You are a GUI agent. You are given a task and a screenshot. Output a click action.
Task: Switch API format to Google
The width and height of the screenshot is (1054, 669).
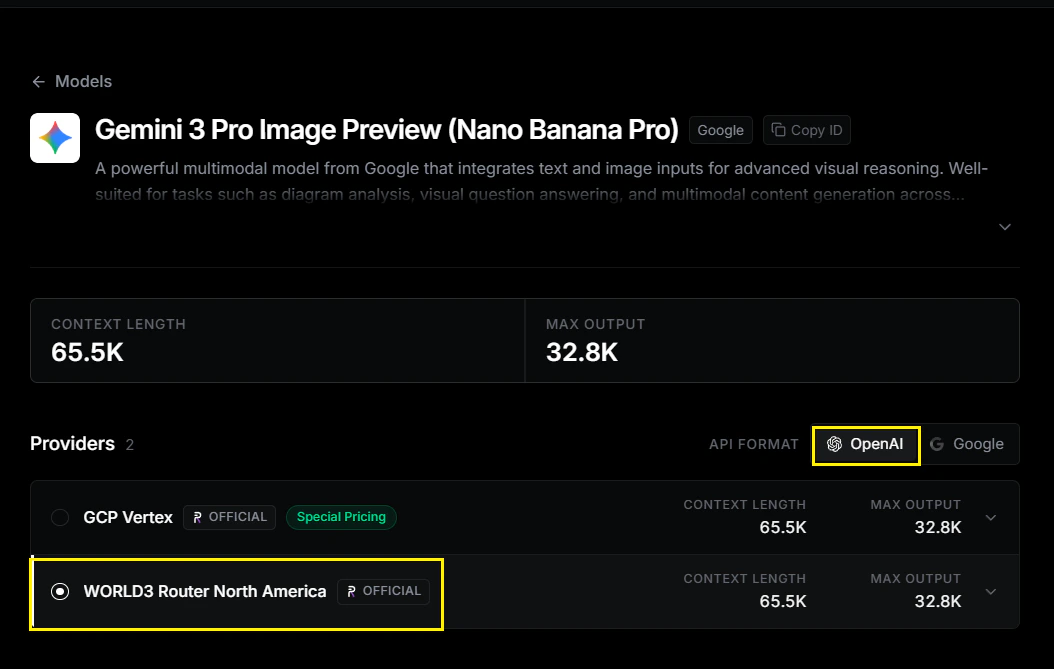pyautogui.click(x=968, y=444)
